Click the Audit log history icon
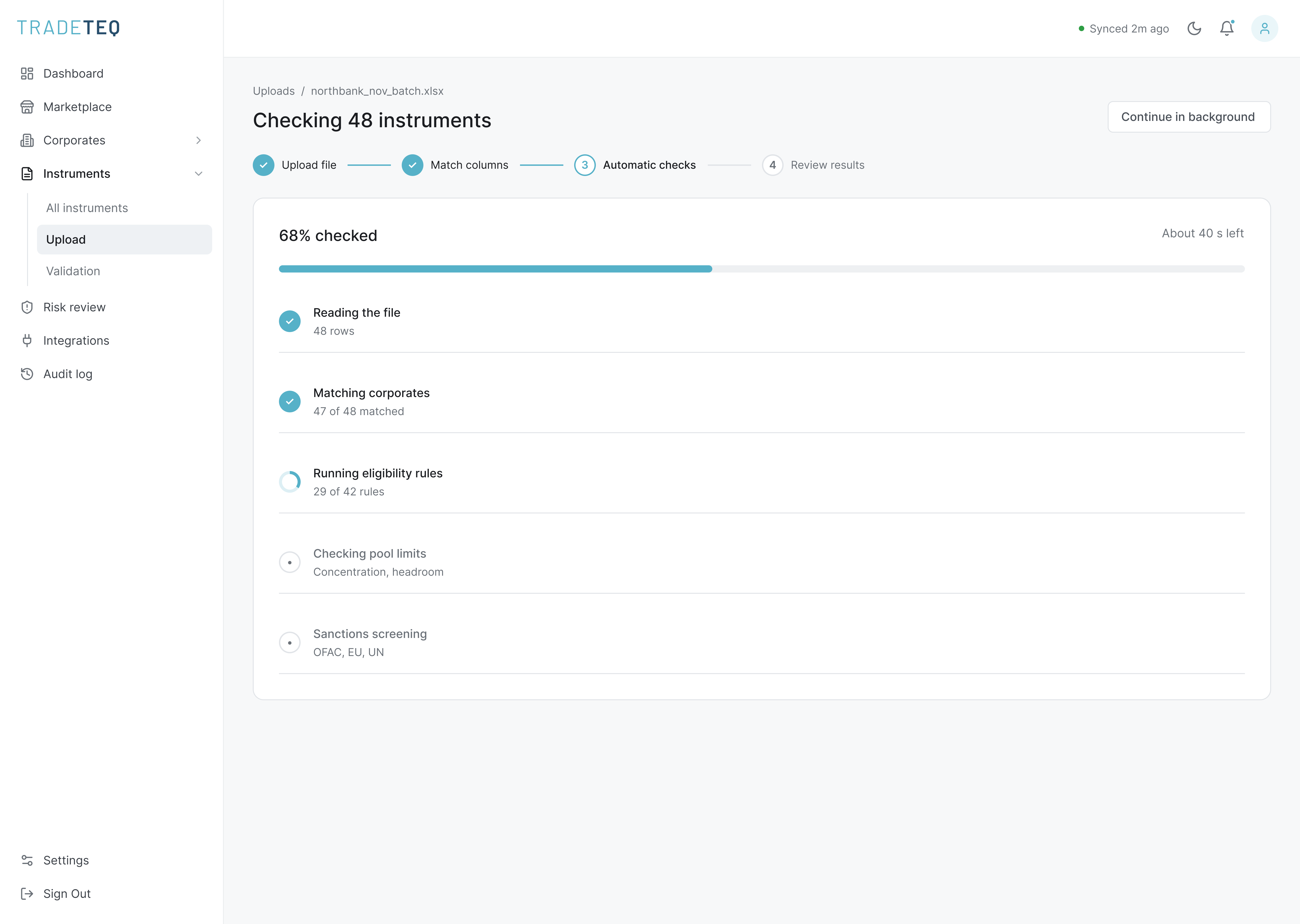This screenshot has height=924, width=1300. click(27, 374)
